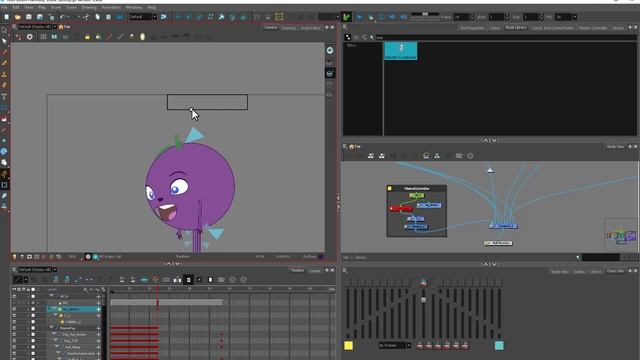
Task: Click the New scene icon in top toolbar
Action: 7,17
